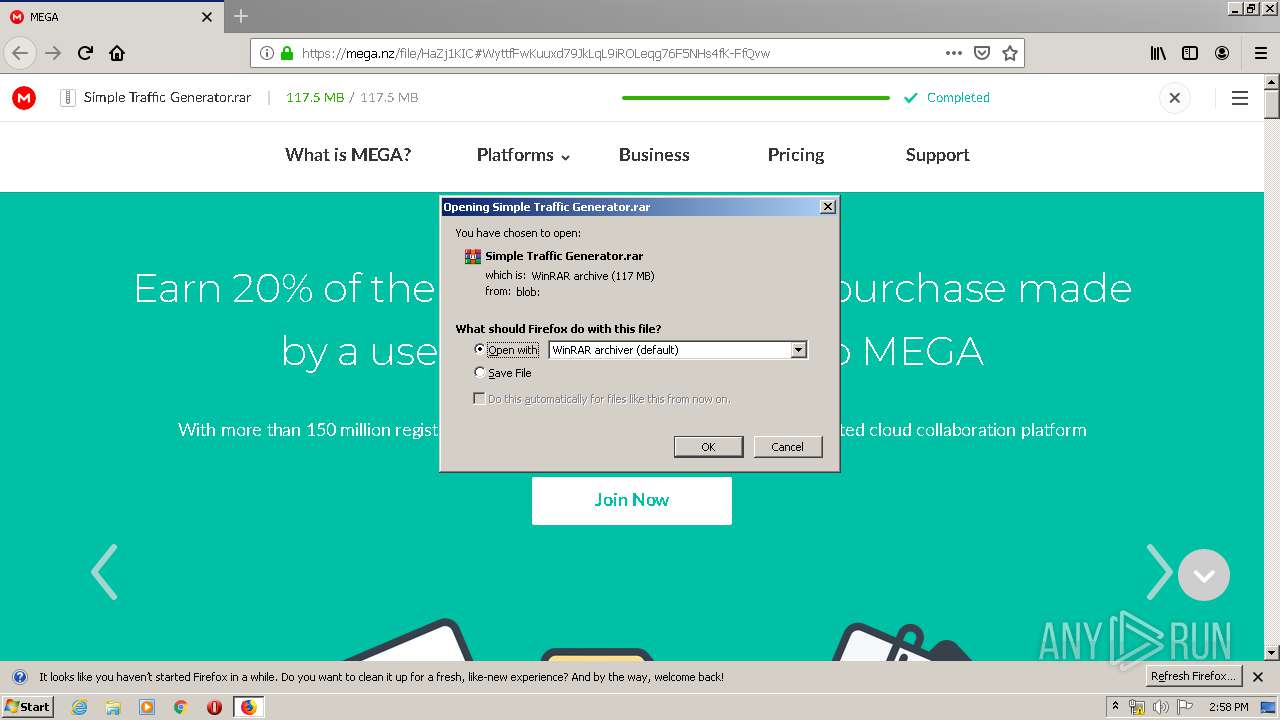Click the volume speaker tray icon

(1160, 707)
